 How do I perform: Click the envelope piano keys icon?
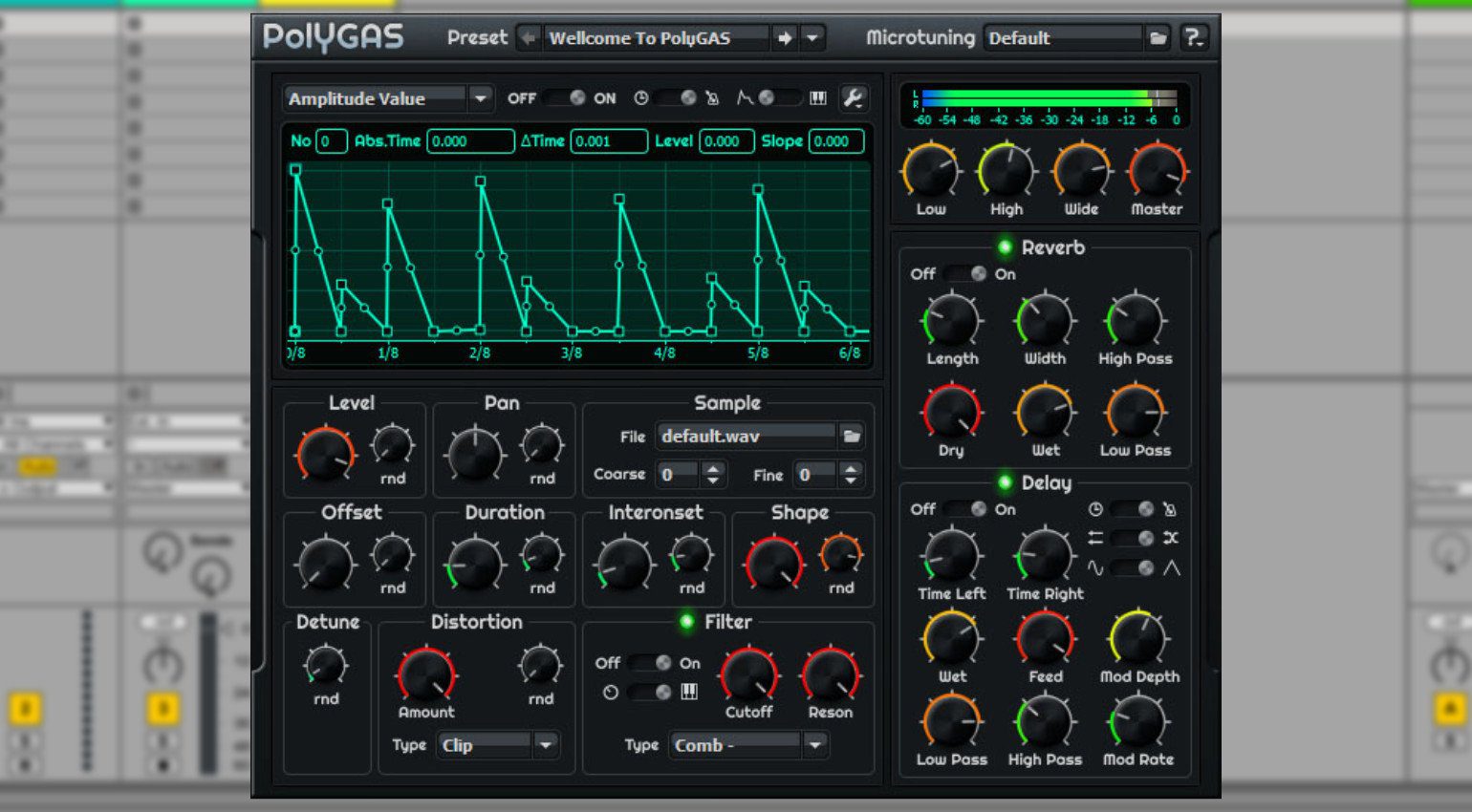tap(818, 97)
